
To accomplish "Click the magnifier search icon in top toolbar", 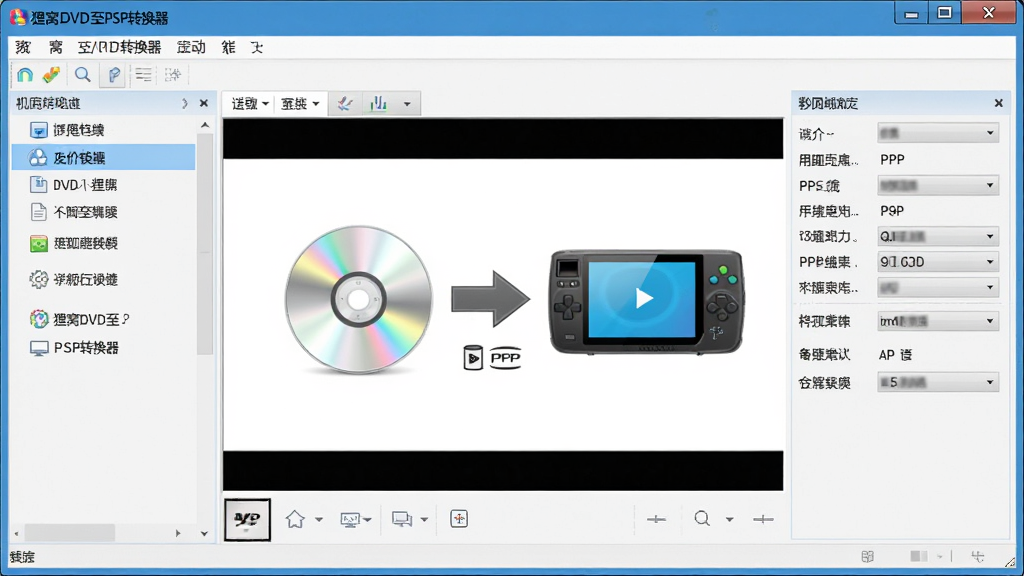I will point(82,75).
